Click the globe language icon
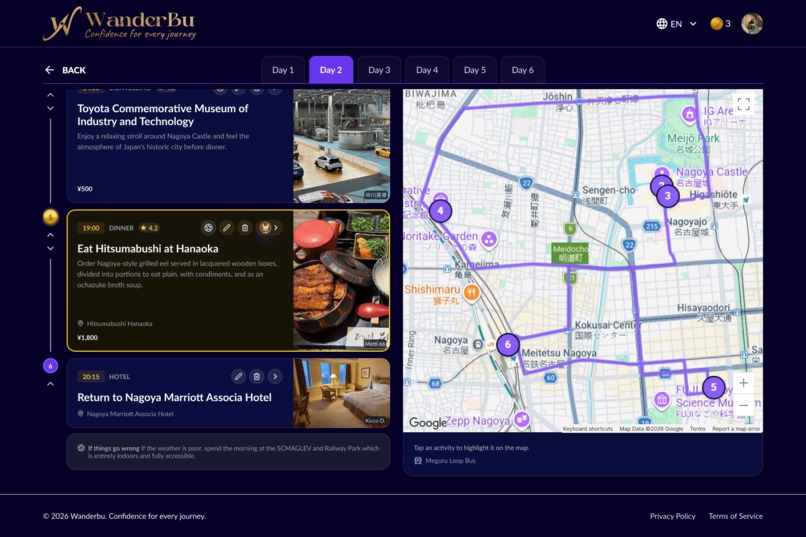Image resolution: width=806 pixels, height=537 pixels. point(662,24)
